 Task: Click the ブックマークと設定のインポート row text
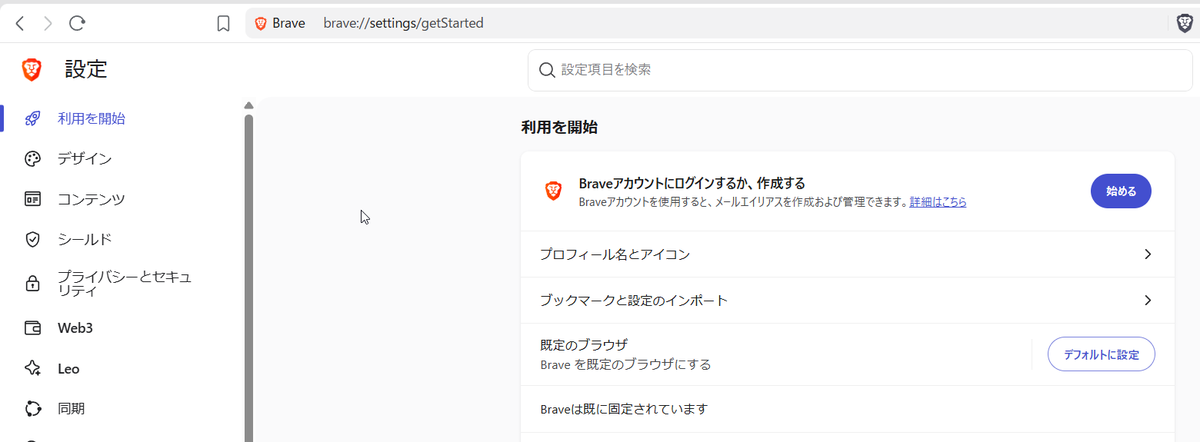(633, 300)
